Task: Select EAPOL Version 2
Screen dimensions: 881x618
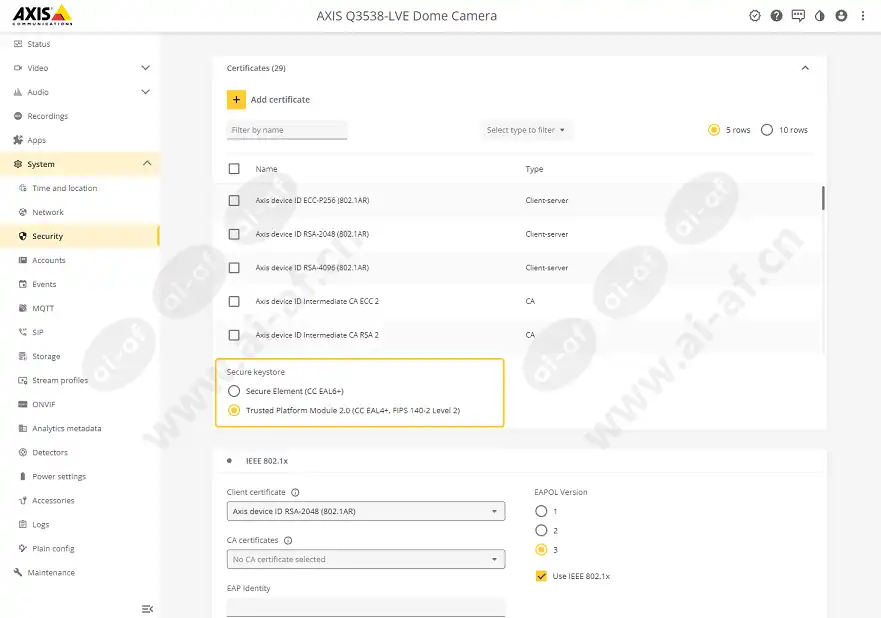Action: (x=541, y=530)
